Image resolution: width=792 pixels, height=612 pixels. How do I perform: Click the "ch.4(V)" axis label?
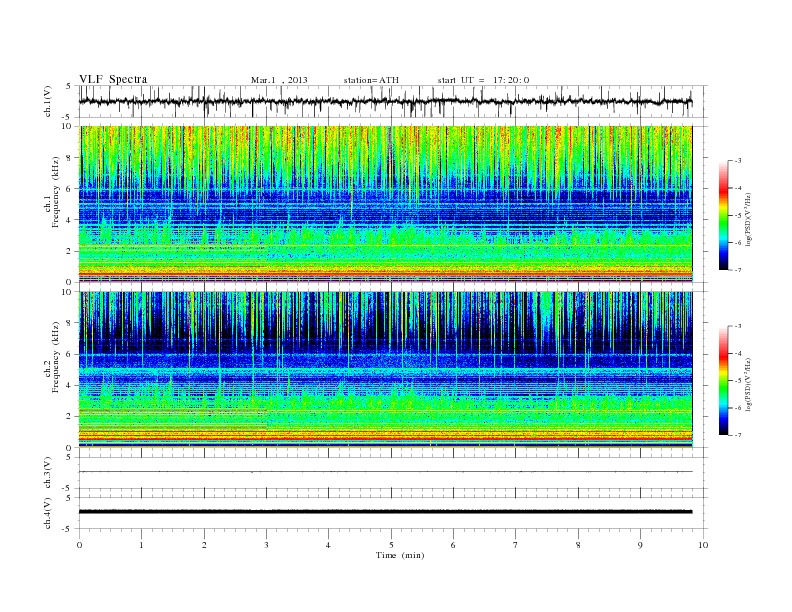48,513
